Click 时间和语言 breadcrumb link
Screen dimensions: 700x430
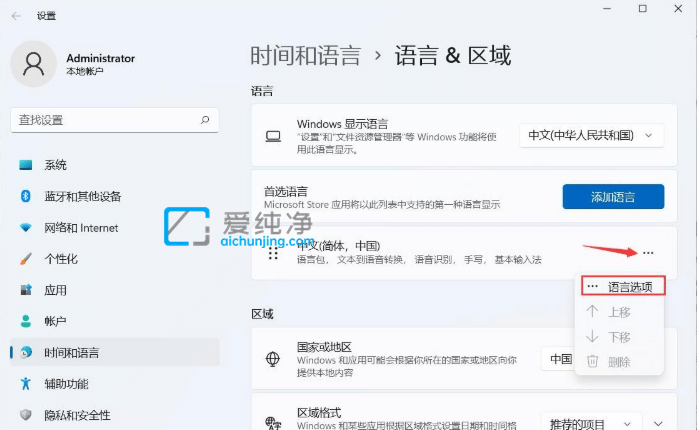click(x=305, y=56)
